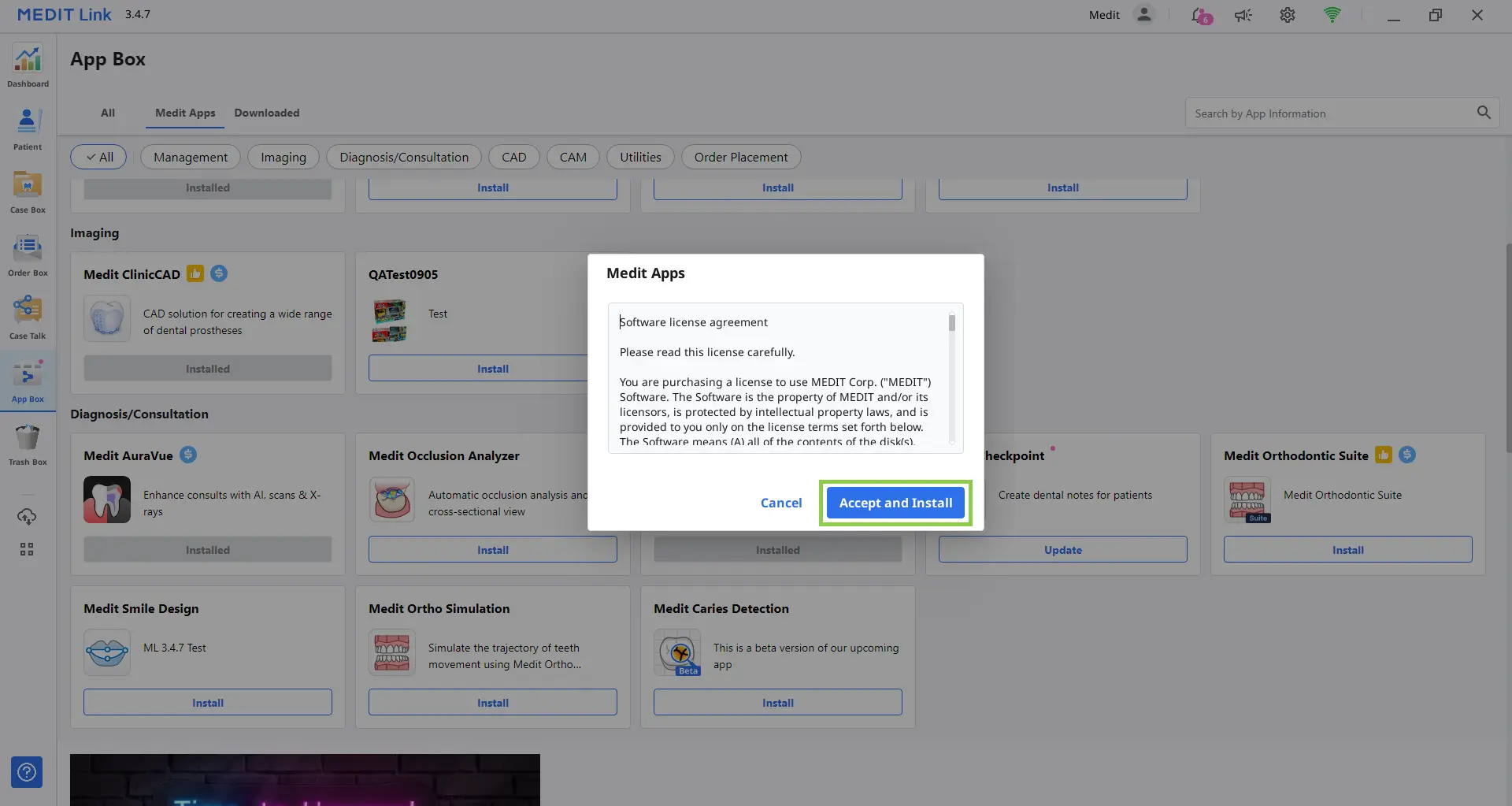
Task: Switch to the Downloaded tab
Action: click(x=266, y=113)
